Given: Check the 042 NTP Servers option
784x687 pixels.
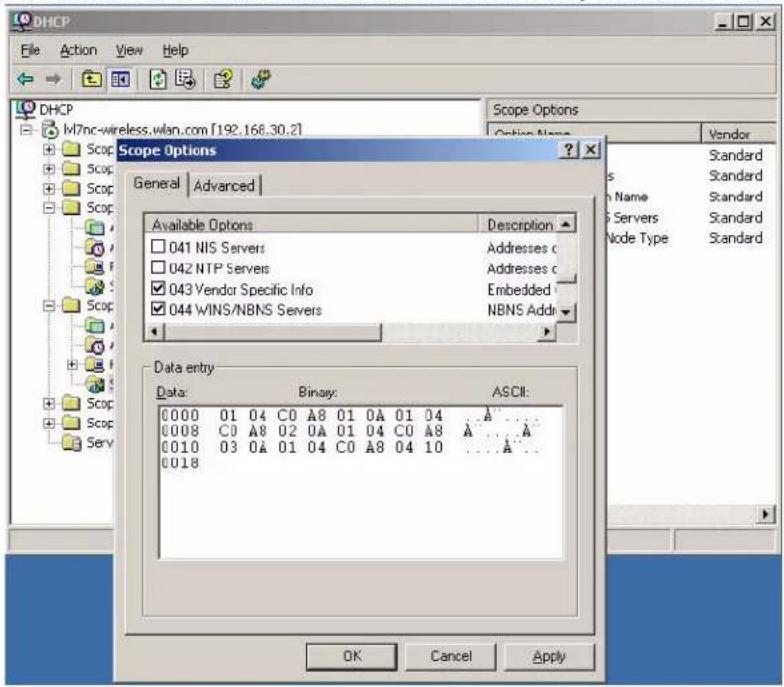Looking at the screenshot, I should point(158,267).
